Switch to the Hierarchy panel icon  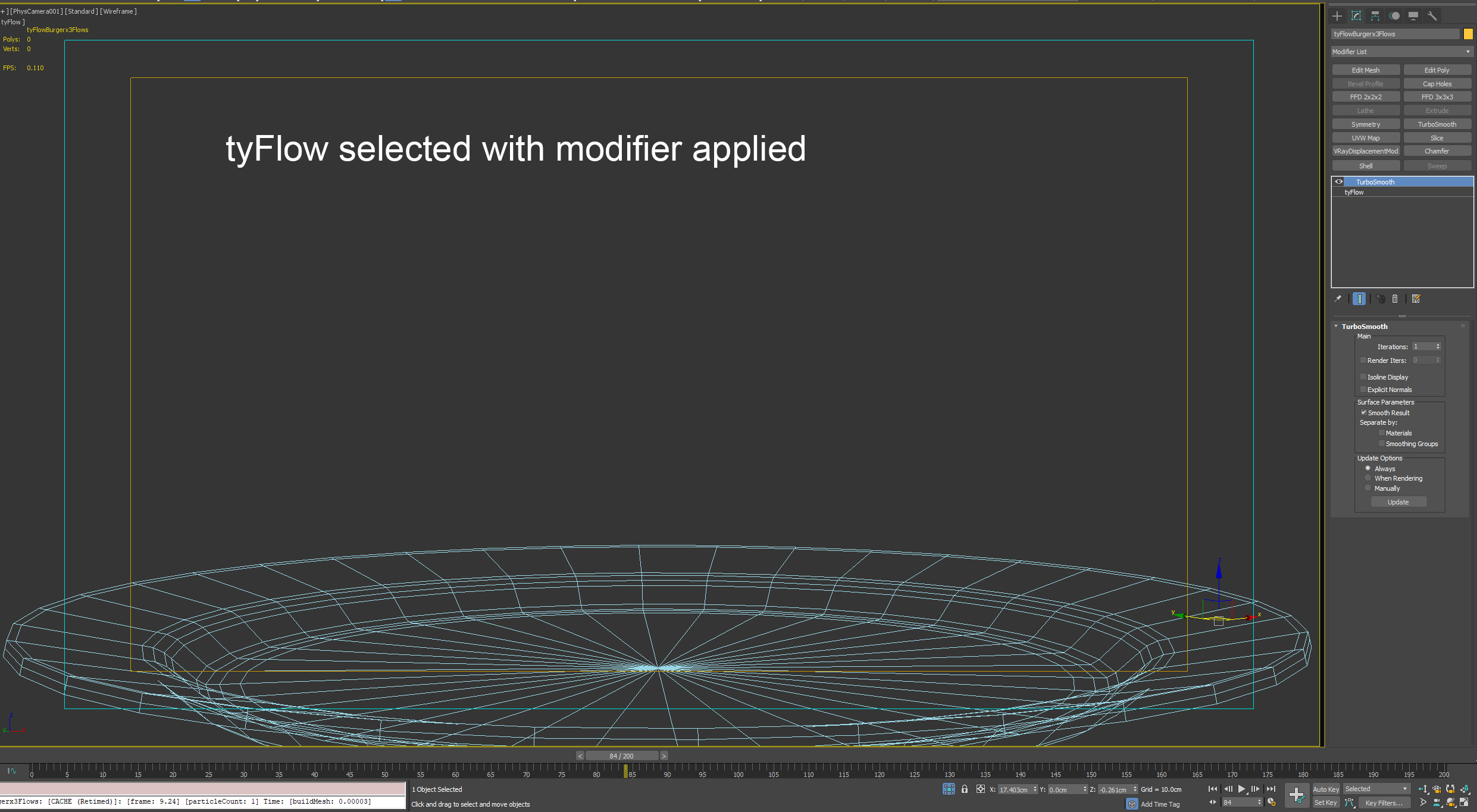(1375, 16)
